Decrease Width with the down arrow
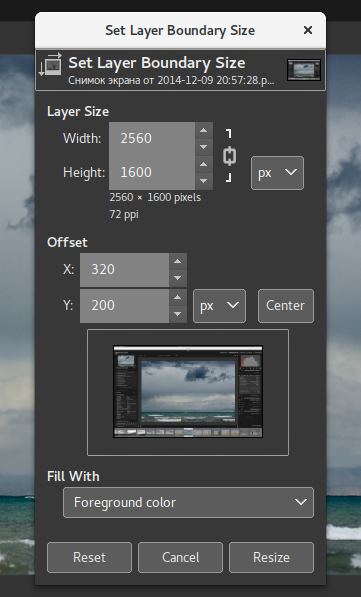This screenshot has width=361, height=597. [x=204, y=147]
